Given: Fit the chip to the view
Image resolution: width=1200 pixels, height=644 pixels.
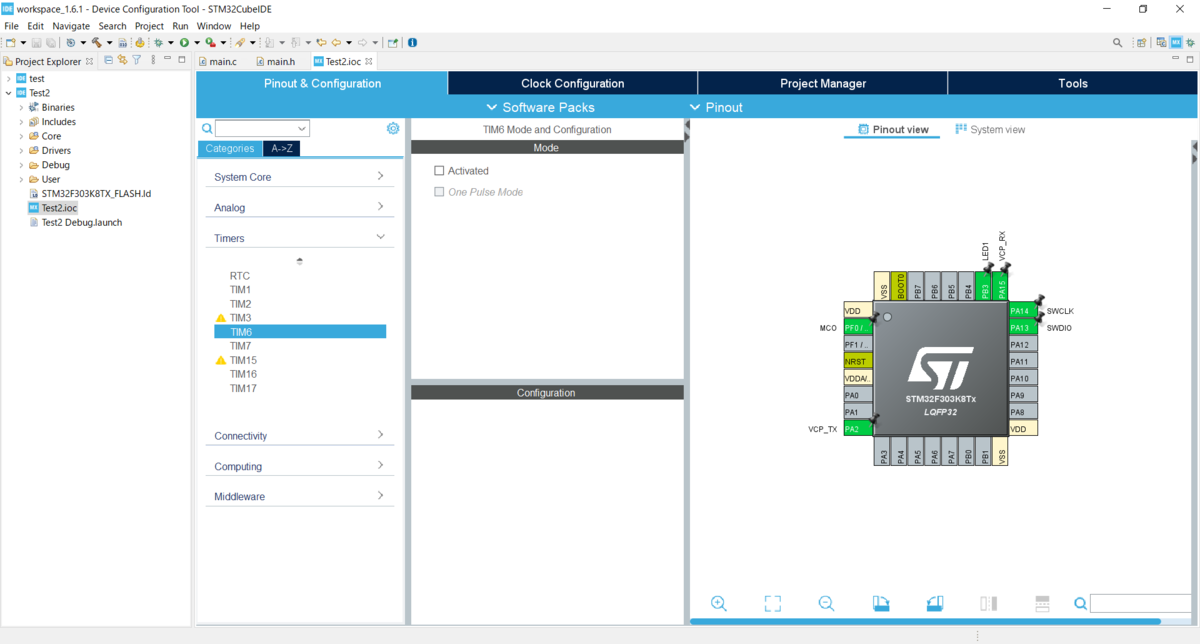Looking at the screenshot, I should point(772,603).
